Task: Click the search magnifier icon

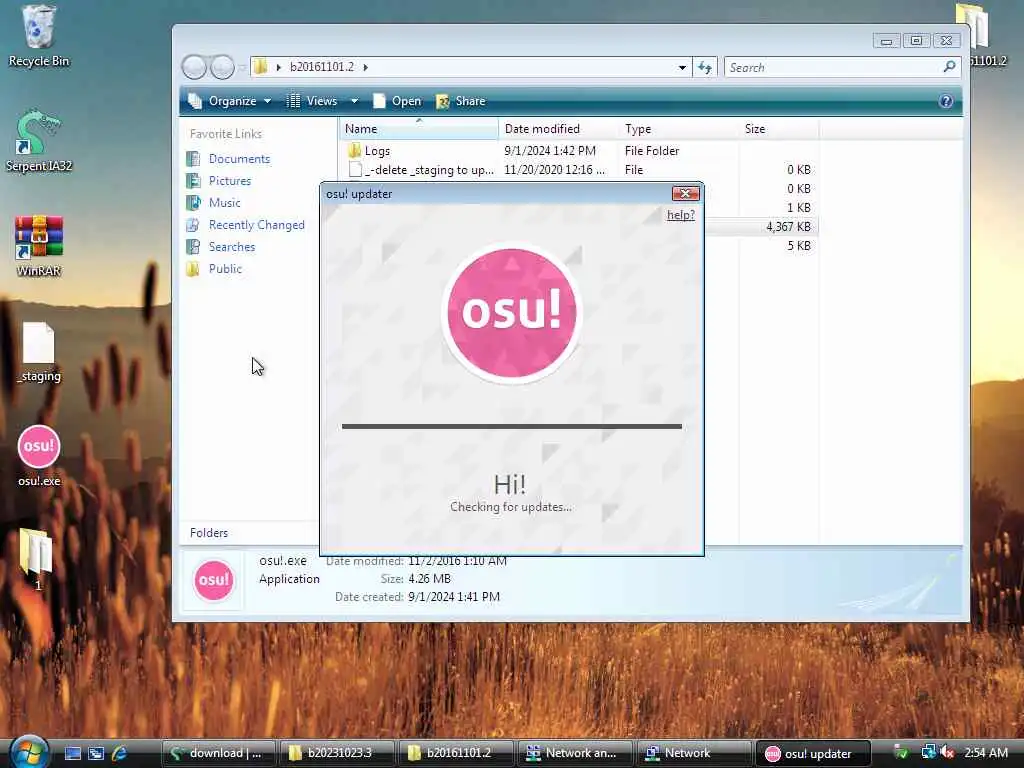Action: (x=950, y=67)
